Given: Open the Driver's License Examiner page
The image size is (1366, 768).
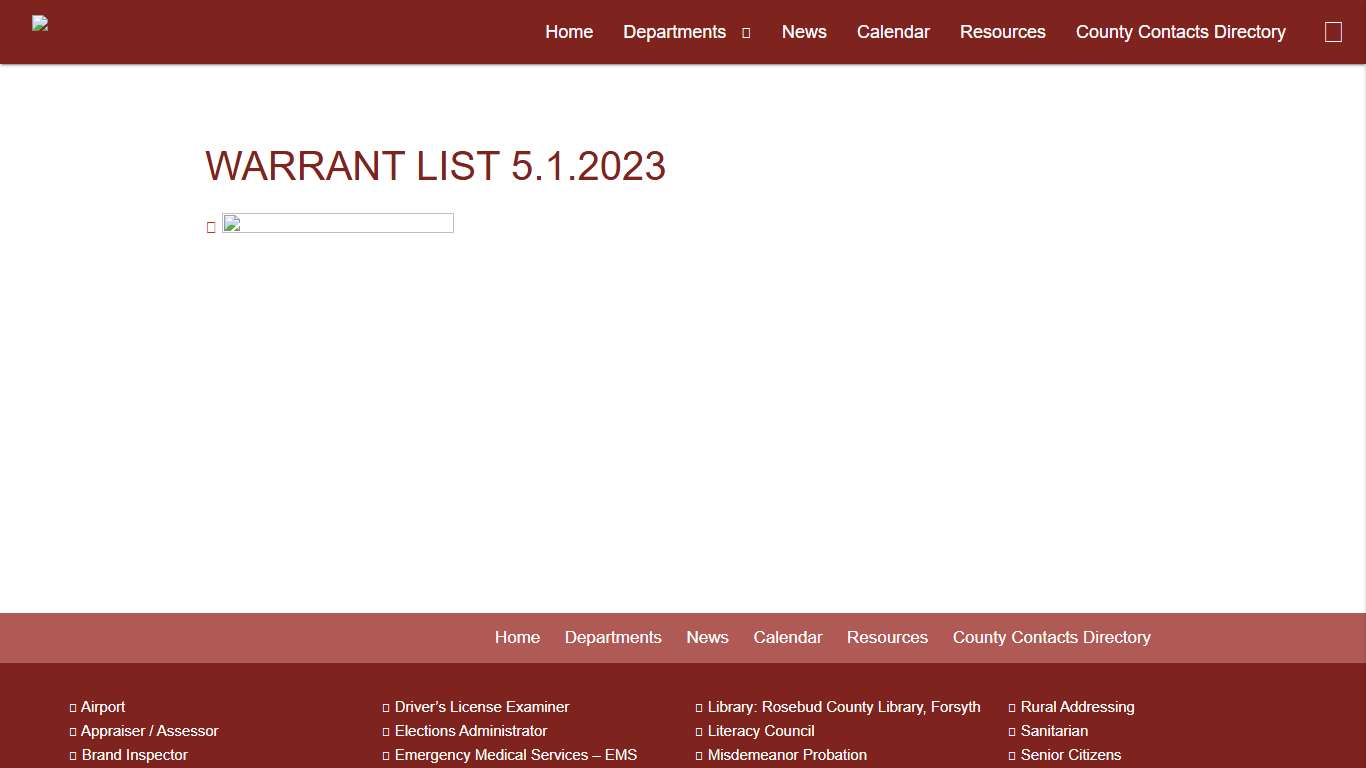Looking at the screenshot, I should [x=482, y=707].
